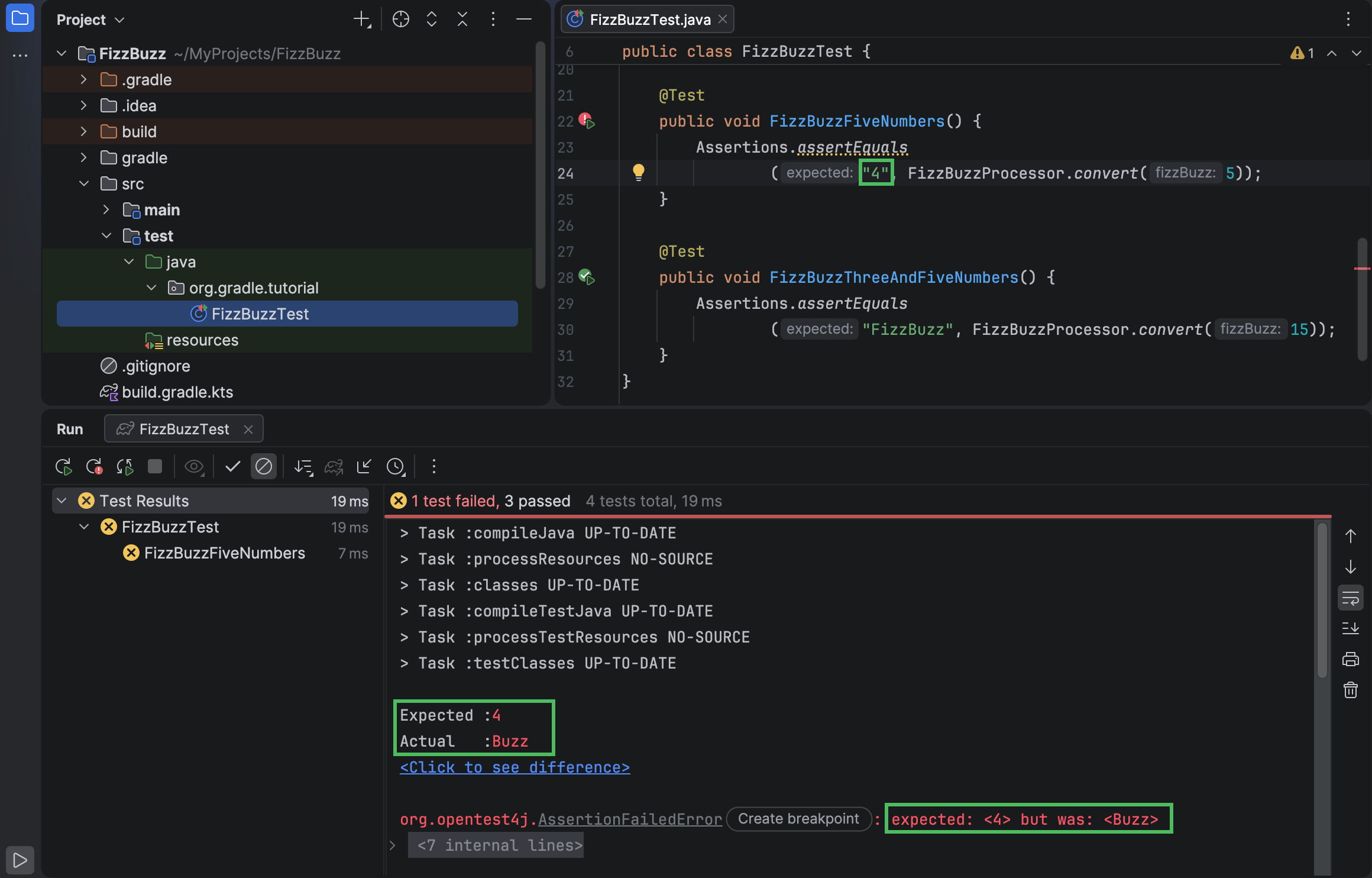Click the 'Click to see difference' link
The image size is (1372, 878).
click(x=514, y=767)
